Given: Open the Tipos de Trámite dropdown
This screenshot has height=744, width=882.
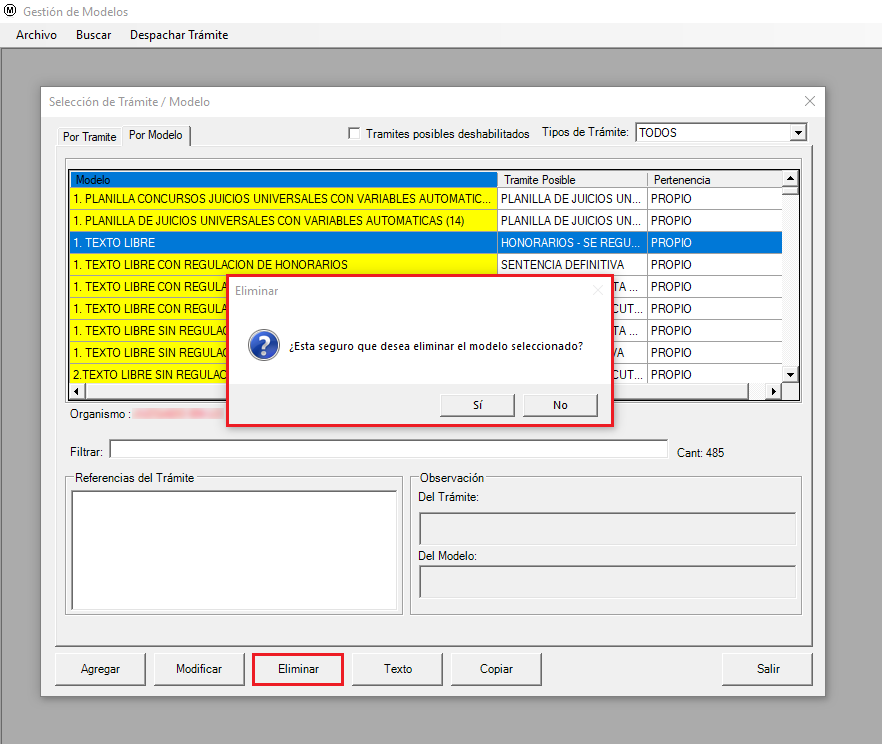Looking at the screenshot, I should click(x=798, y=133).
